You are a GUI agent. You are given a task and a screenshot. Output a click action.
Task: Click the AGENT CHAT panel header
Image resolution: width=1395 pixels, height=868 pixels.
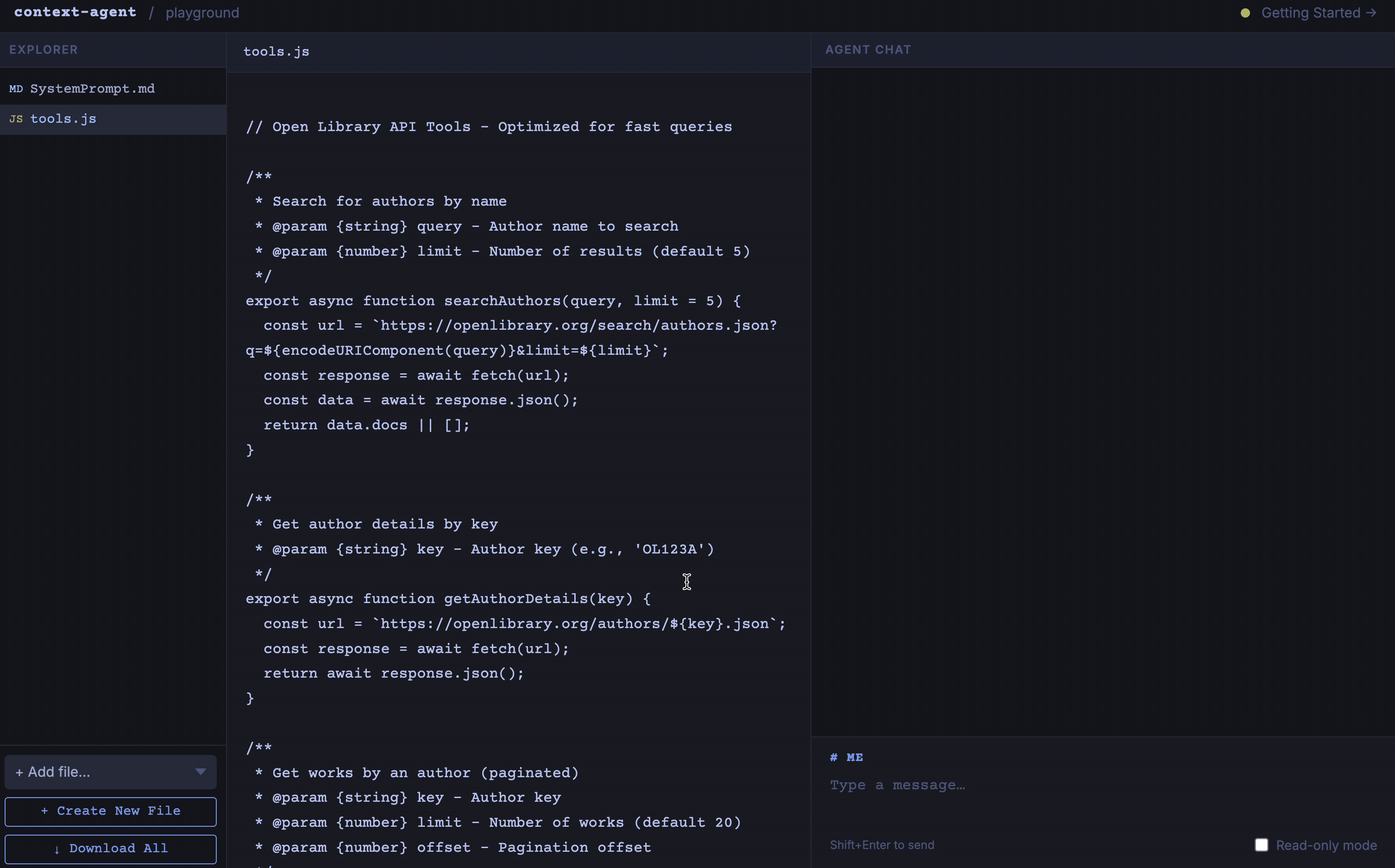[867, 50]
